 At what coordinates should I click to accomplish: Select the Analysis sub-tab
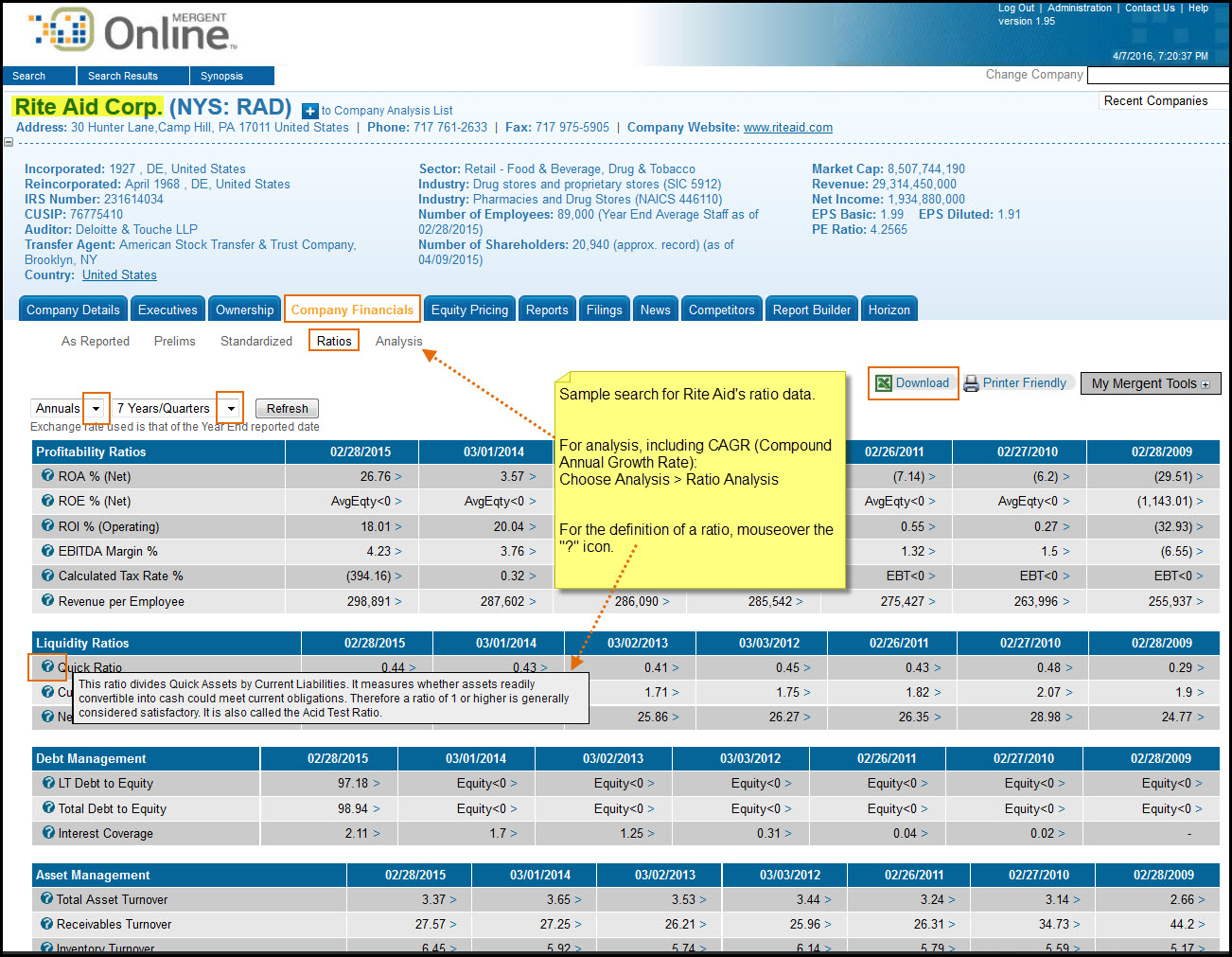(398, 341)
